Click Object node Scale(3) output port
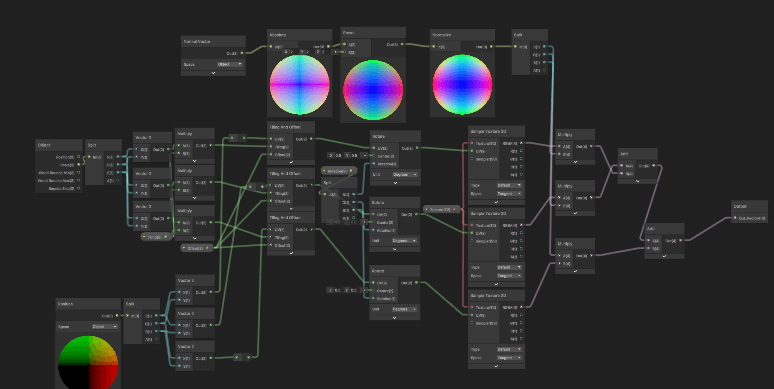This screenshot has width=774, height=389. click(78, 165)
